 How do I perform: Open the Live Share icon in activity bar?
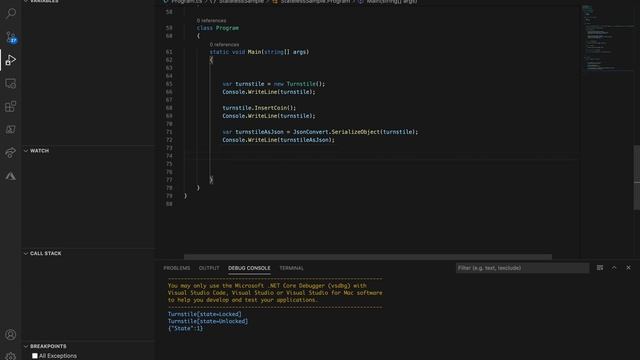click(11, 153)
